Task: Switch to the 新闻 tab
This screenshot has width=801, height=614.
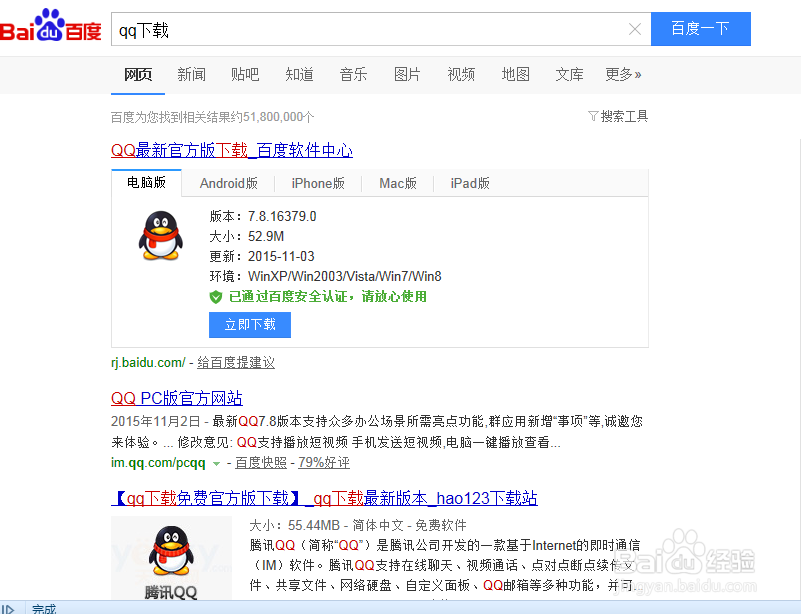Action: (192, 75)
